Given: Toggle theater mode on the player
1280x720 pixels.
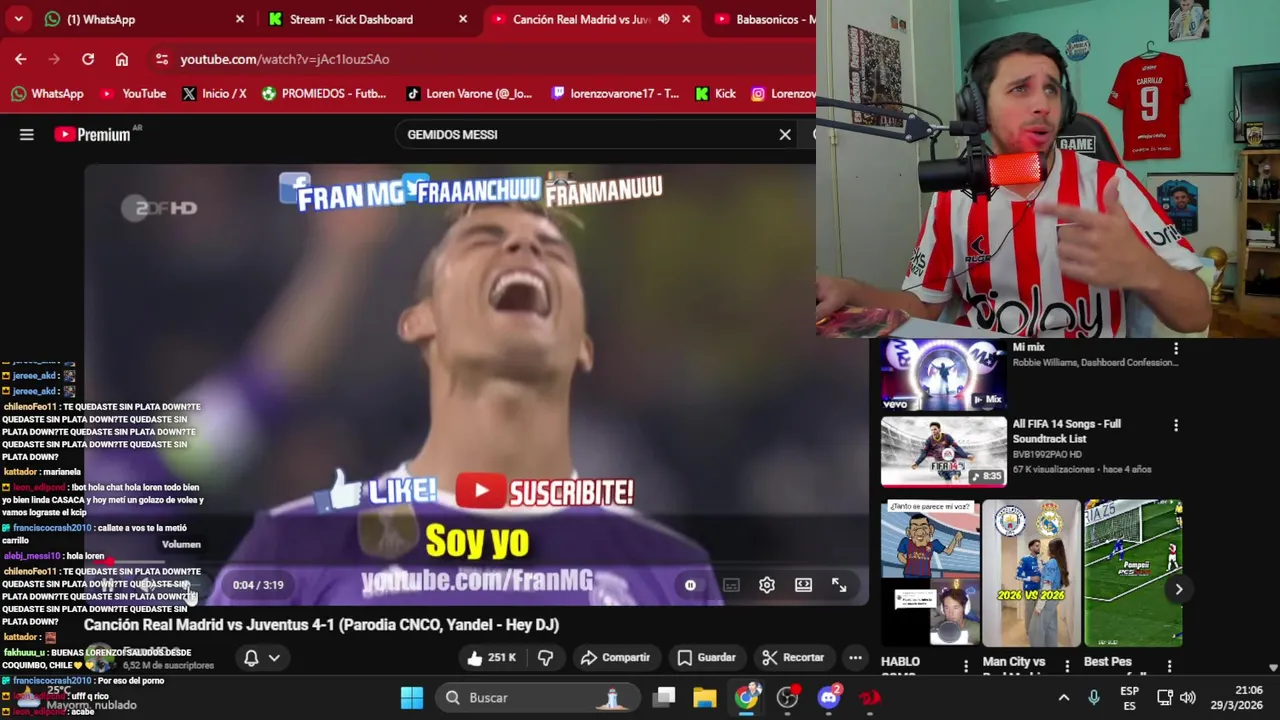Looking at the screenshot, I should (x=803, y=585).
